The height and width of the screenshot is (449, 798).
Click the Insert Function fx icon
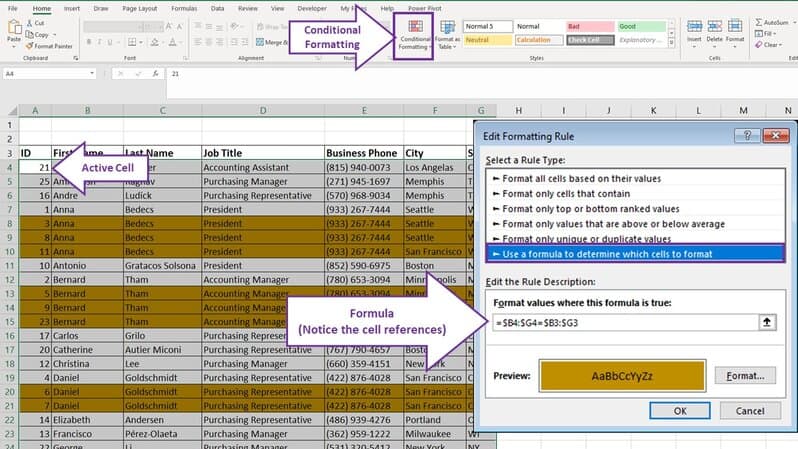(x=155, y=74)
